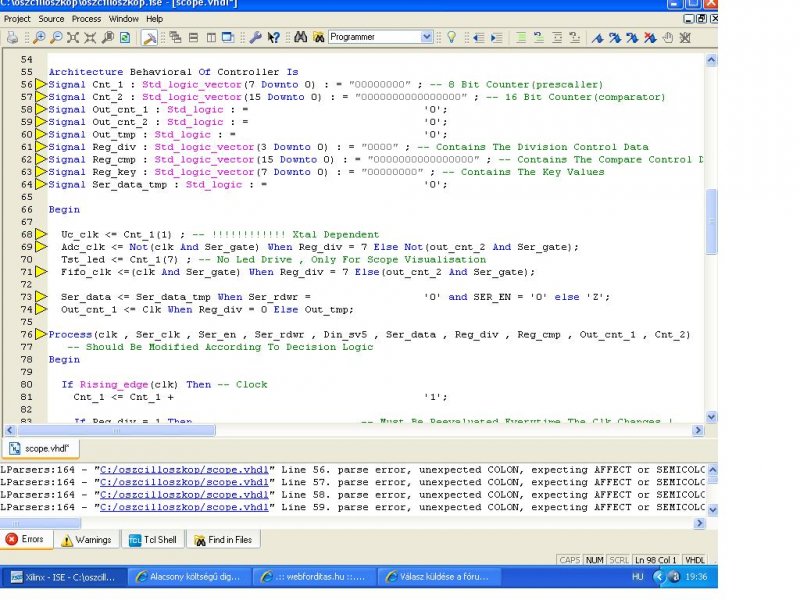Viewport: 800px width, 600px height.
Task: Click the Zoom to Full View icon
Action: point(73,37)
